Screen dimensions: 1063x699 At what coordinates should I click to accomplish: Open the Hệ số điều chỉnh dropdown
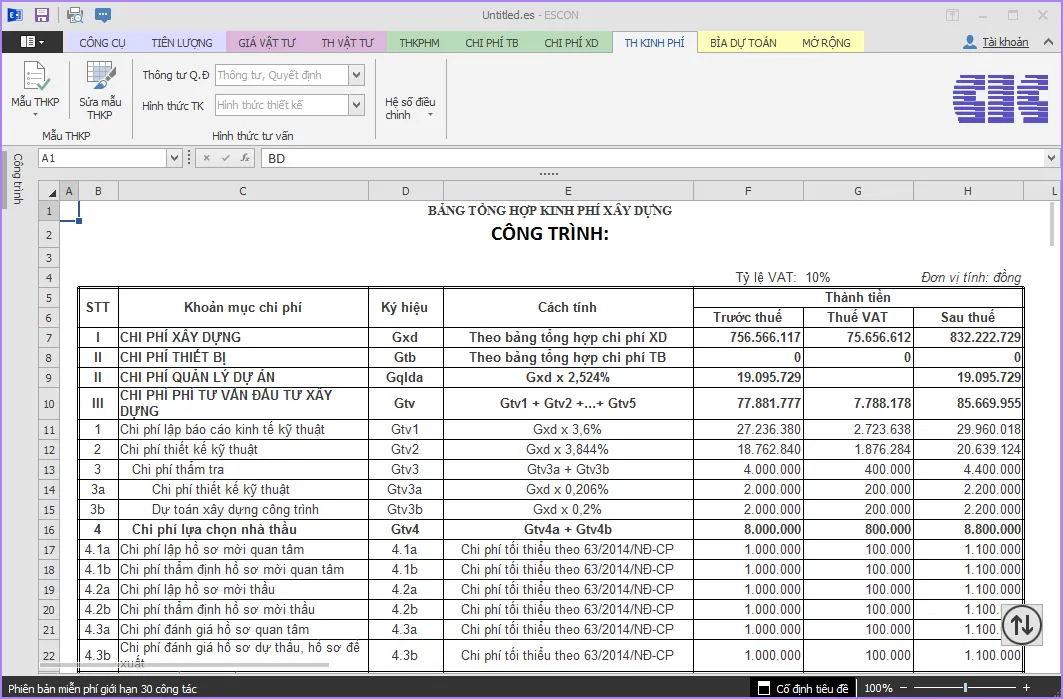410,108
